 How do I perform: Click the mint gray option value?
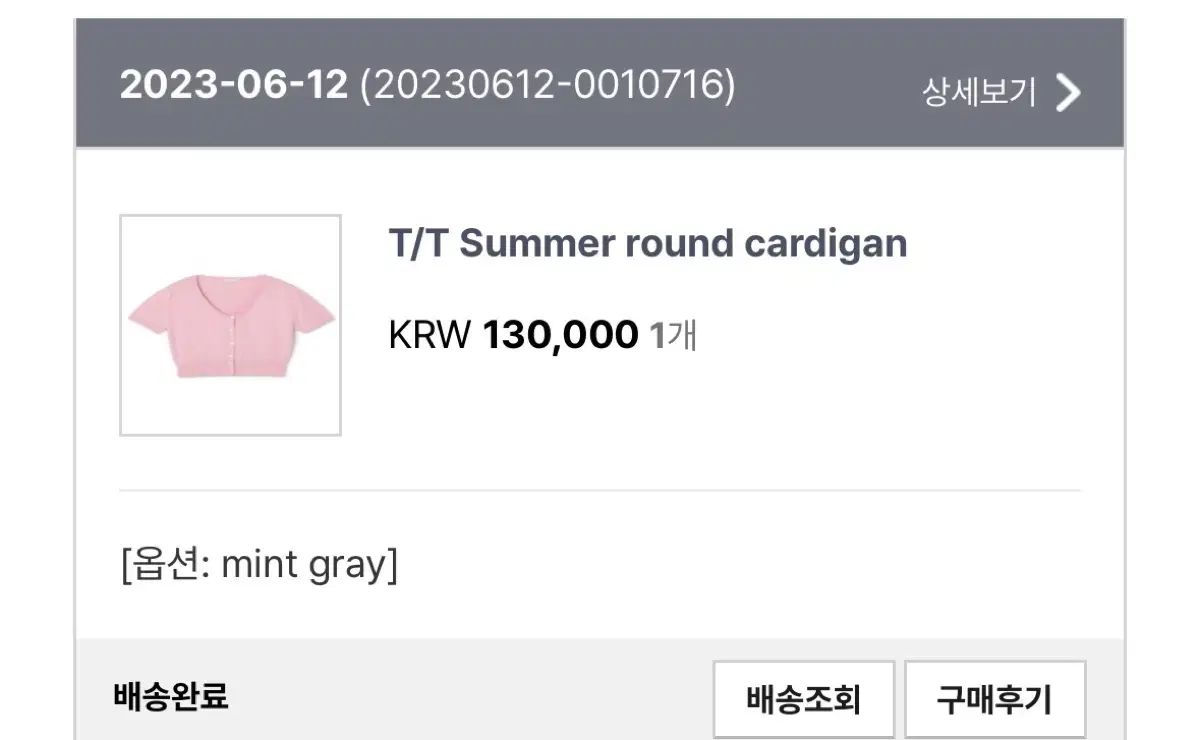point(302,565)
